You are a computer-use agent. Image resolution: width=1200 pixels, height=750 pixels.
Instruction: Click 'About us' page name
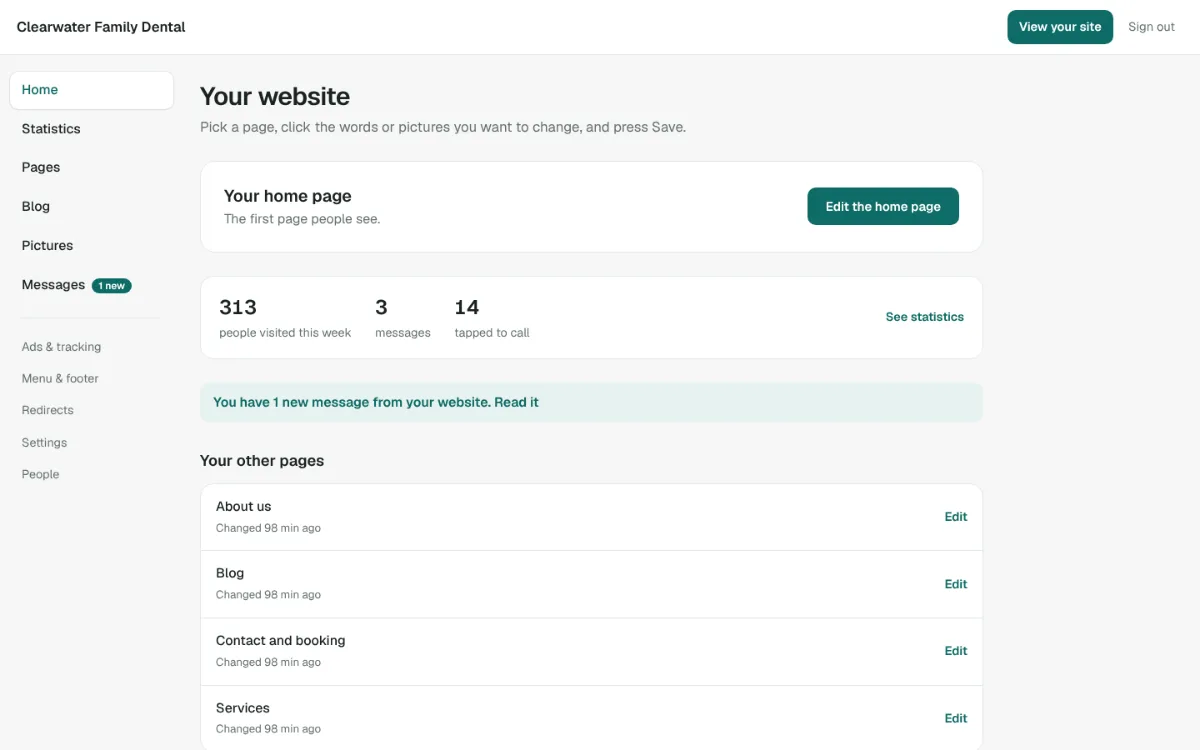(x=244, y=506)
